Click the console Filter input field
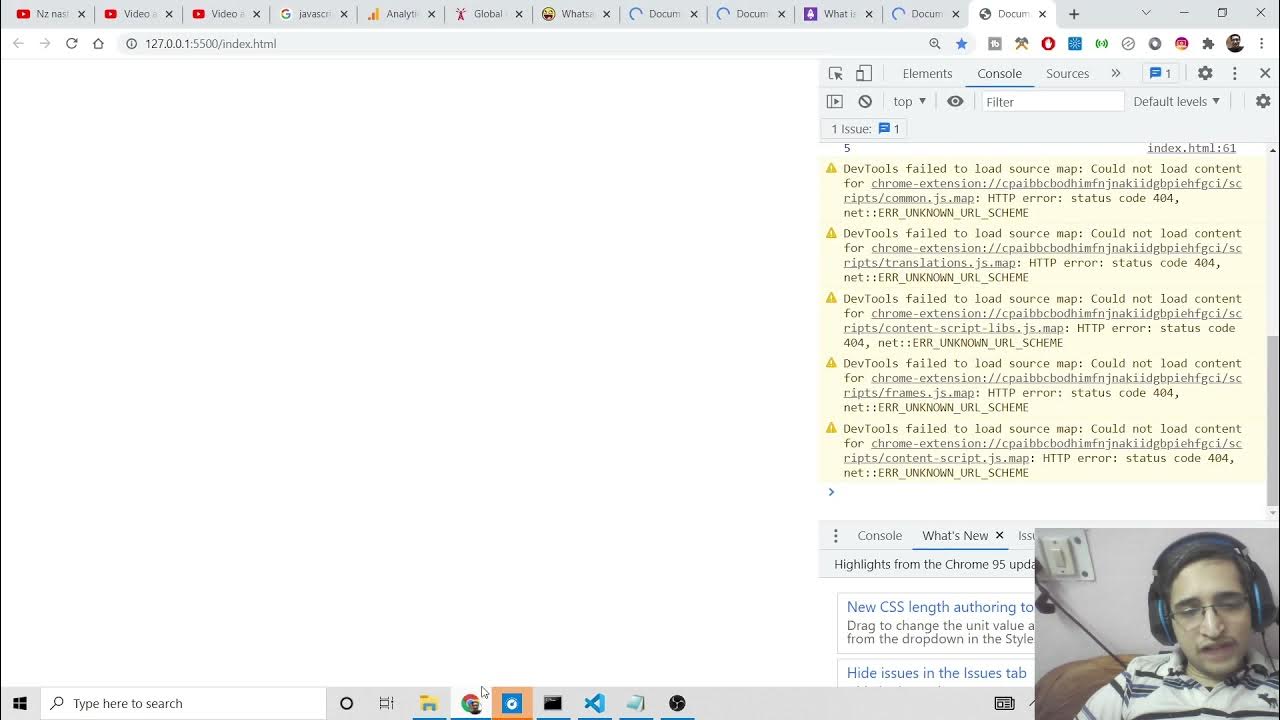1280x720 pixels. click(1052, 101)
